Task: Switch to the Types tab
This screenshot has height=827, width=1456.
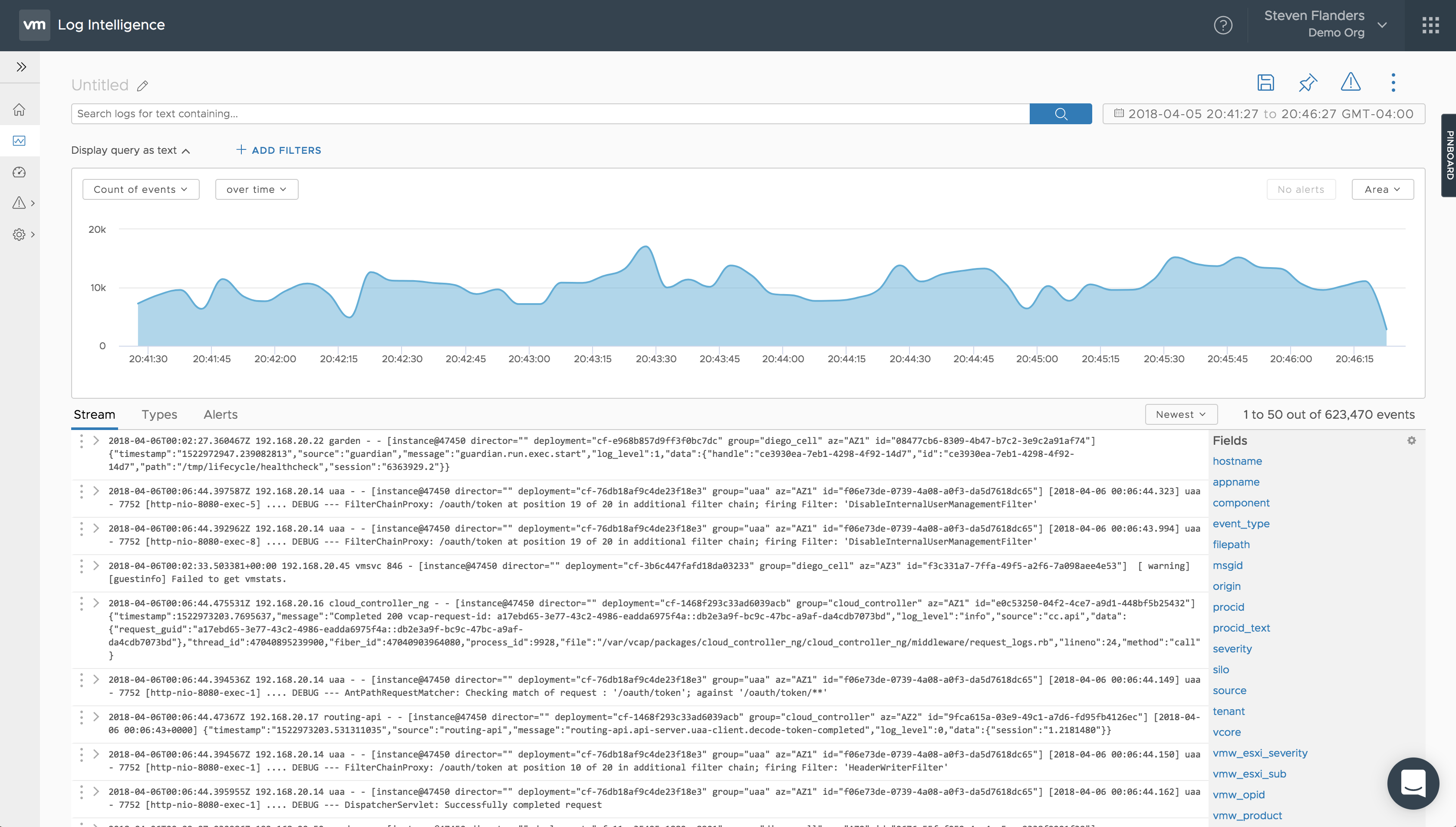Action: pyautogui.click(x=159, y=415)
